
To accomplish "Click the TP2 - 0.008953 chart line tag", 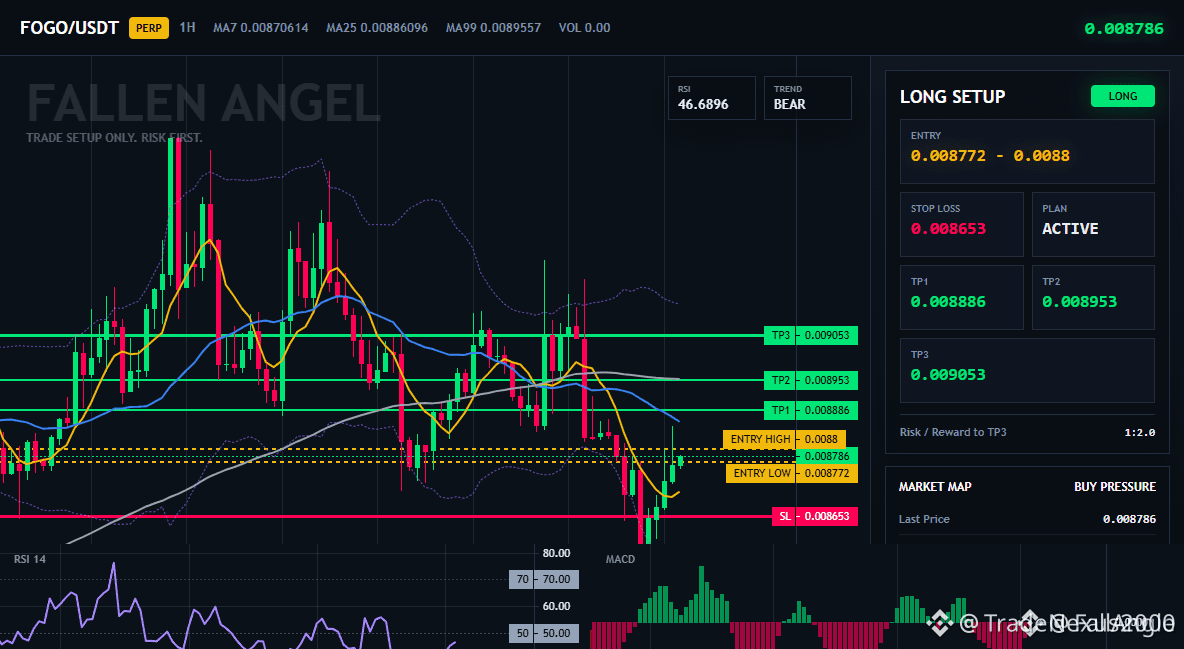I will pos(811,380).
